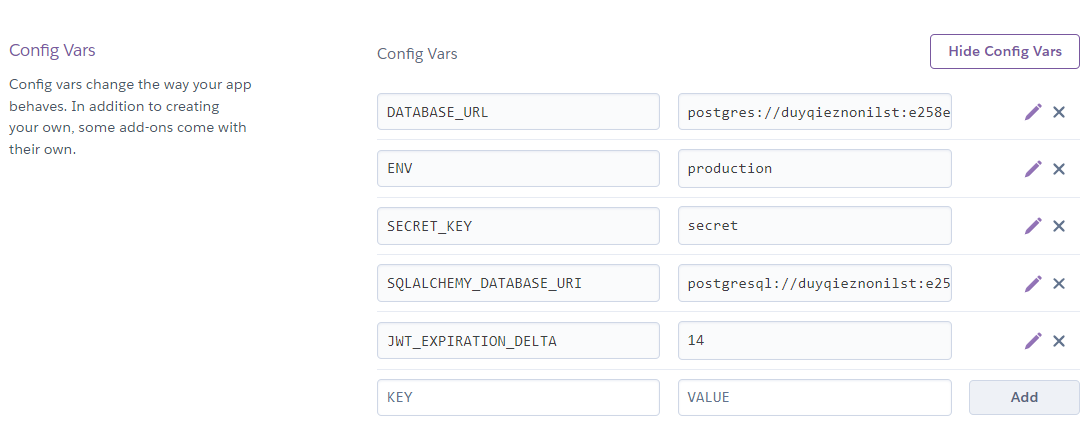Focus the new VALUE input field

coord(814,397)
